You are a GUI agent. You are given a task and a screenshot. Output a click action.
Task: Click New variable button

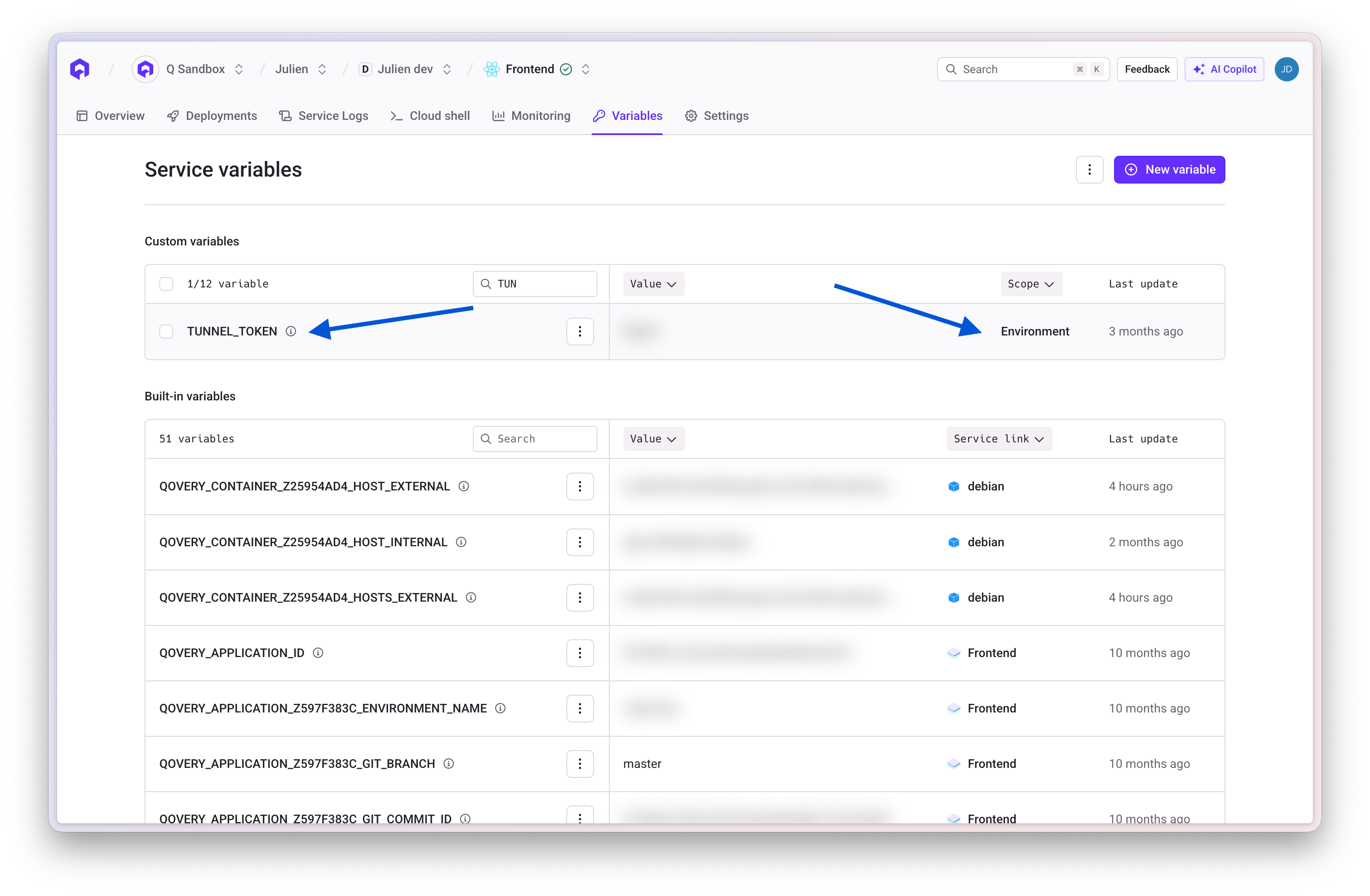coord(1169,170)
